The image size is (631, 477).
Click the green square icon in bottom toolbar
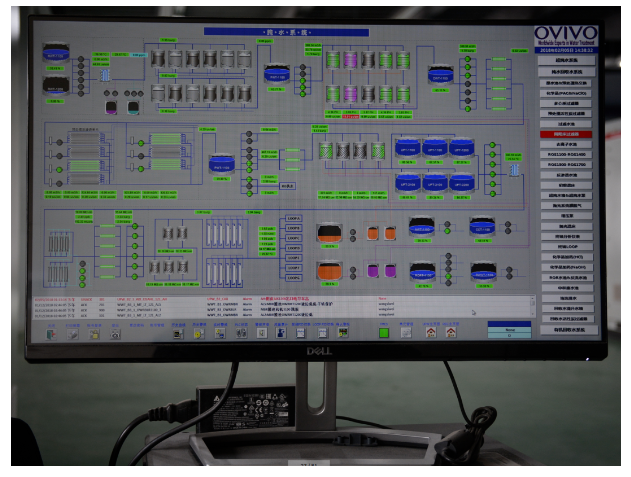[383, 333]
